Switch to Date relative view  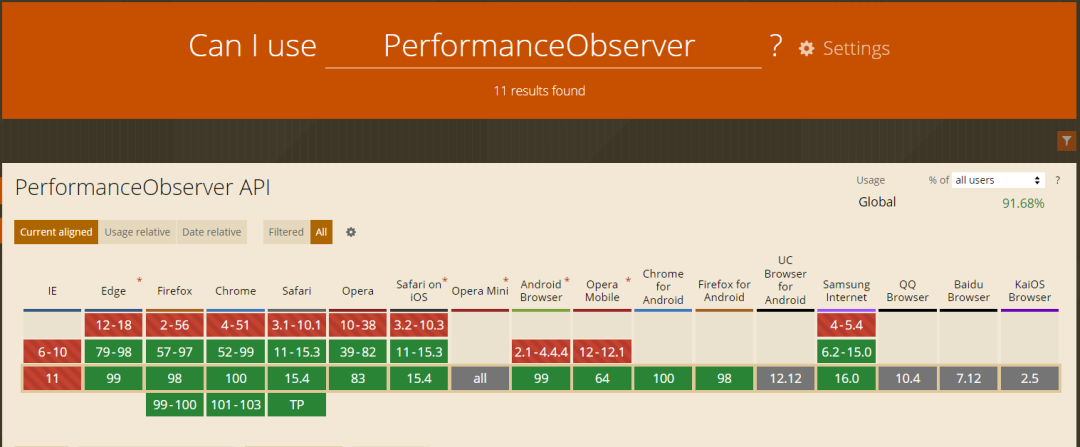coord(211,232)
